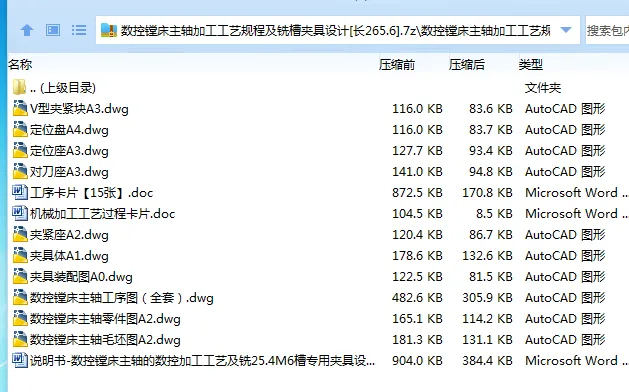Go up one directory with the arrow icon
The height and width of the screenshot is (392, 629).
click(x=27, y=30)
